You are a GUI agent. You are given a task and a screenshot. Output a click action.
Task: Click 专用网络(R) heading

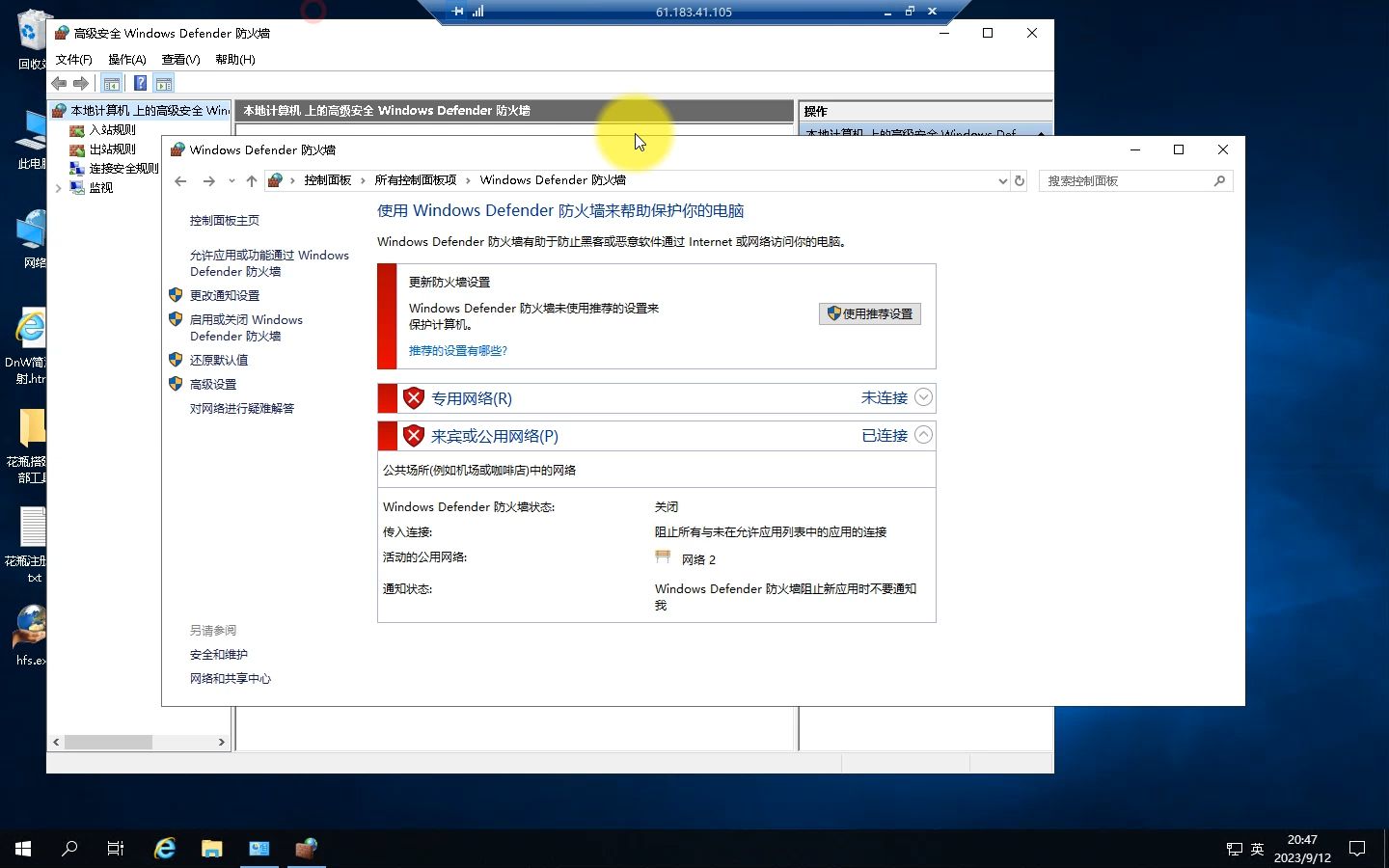click(472, 398)
